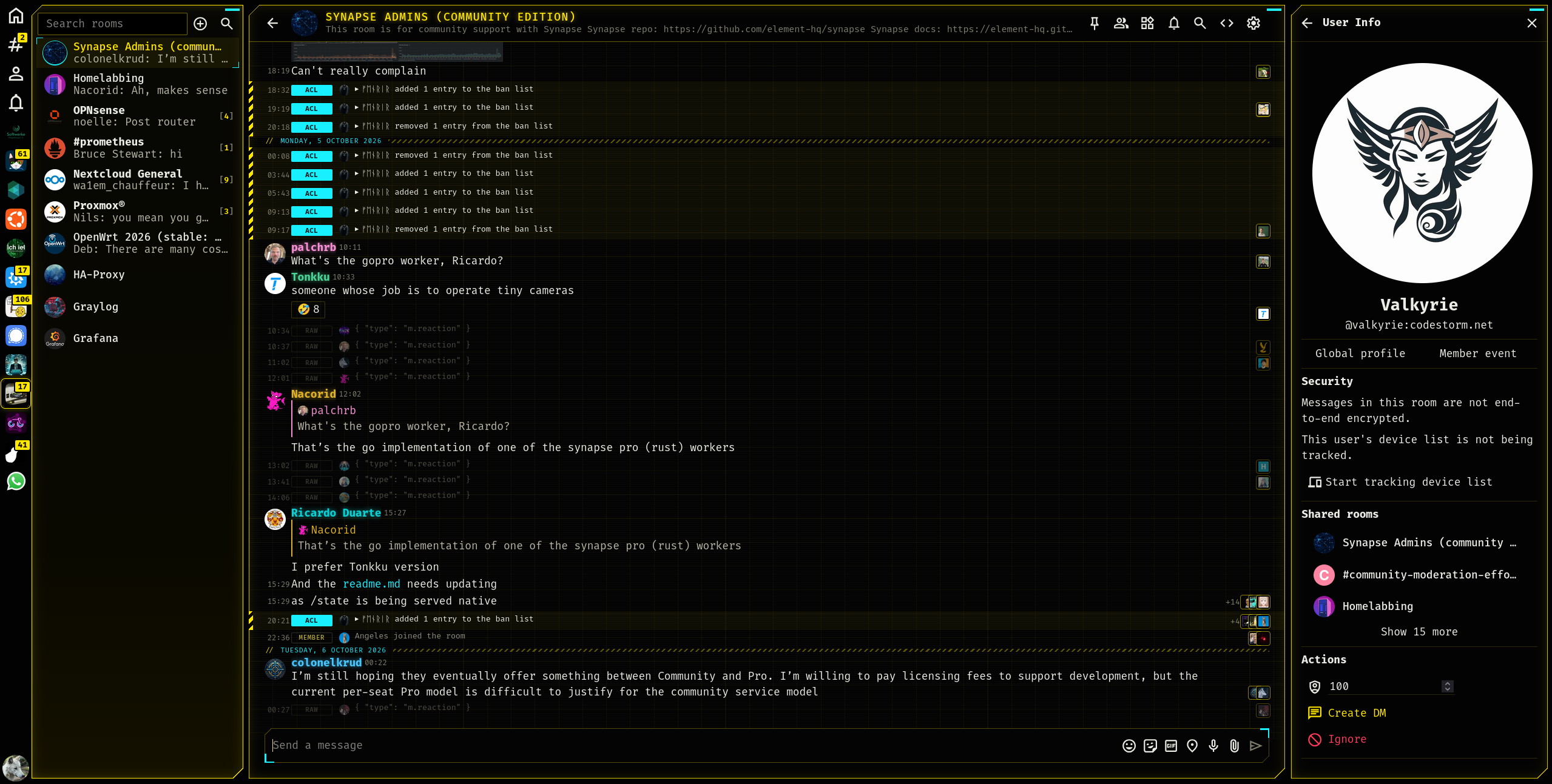Create a new room with plus icon
This screenshot has width=1552, height=784.
coord(200,24)
